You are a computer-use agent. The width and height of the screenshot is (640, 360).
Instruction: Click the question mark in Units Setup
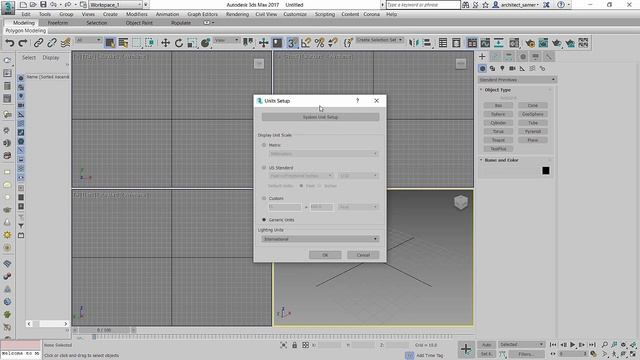pyautogui.click(x=358, y=100)
